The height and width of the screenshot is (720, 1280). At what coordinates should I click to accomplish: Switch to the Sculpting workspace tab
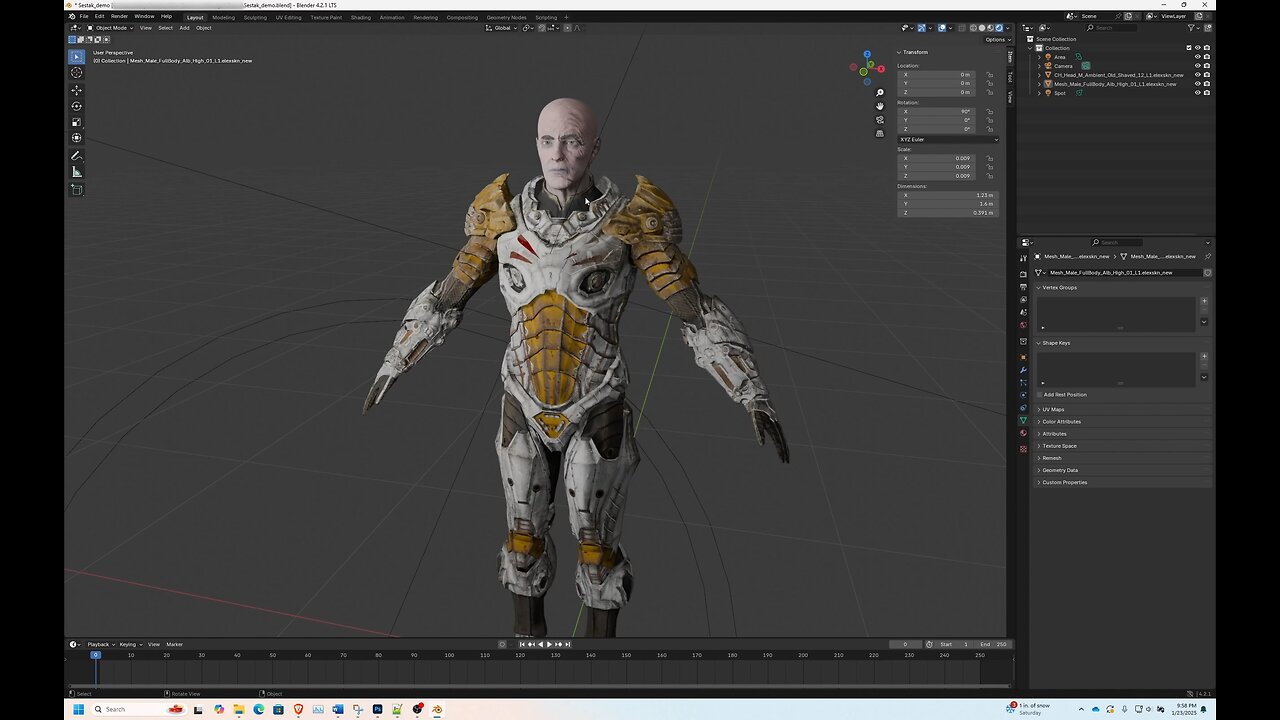255,17
